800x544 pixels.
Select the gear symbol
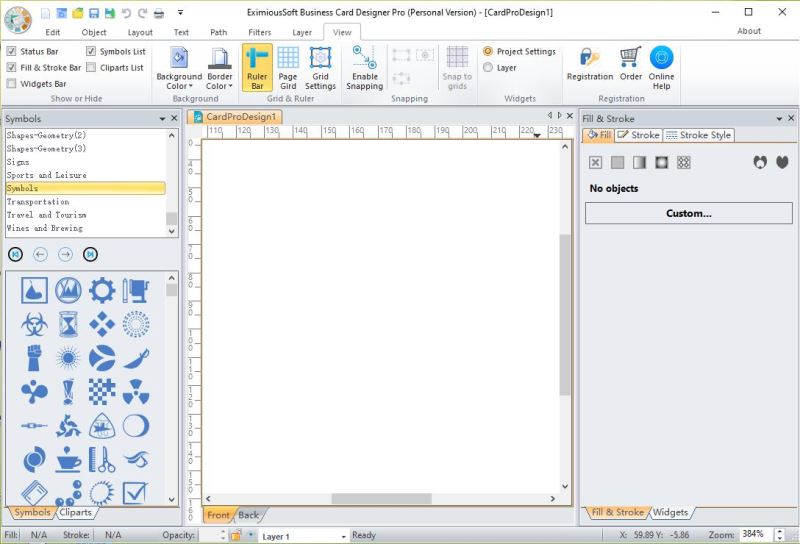[102, 290]
